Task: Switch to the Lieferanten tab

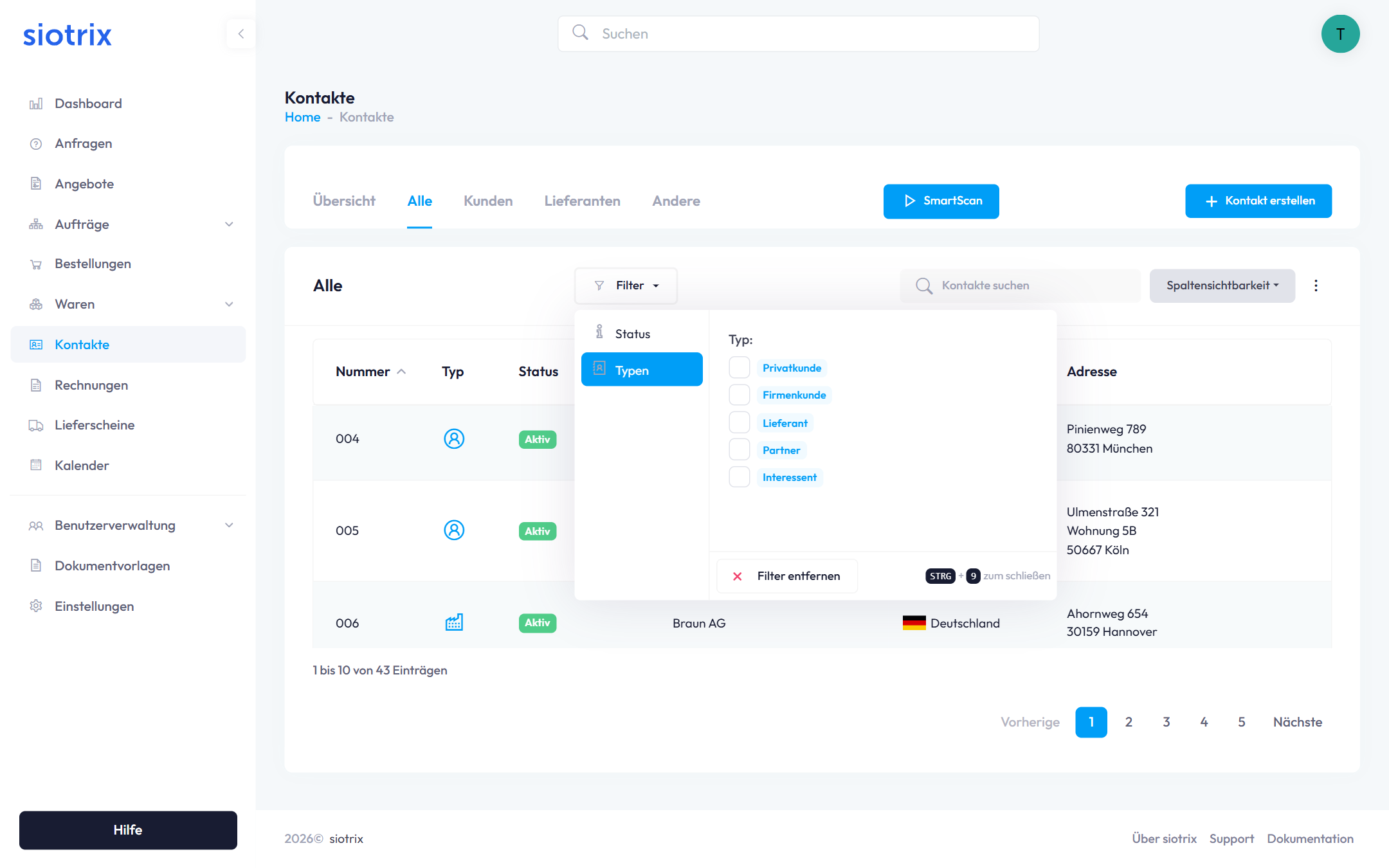Action: 582,201
